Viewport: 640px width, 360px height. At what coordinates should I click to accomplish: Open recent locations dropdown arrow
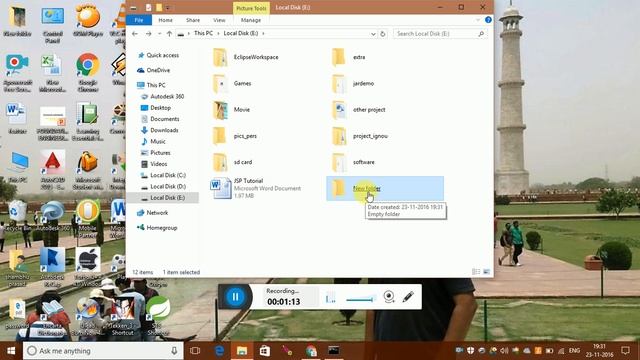coord(159,33)
